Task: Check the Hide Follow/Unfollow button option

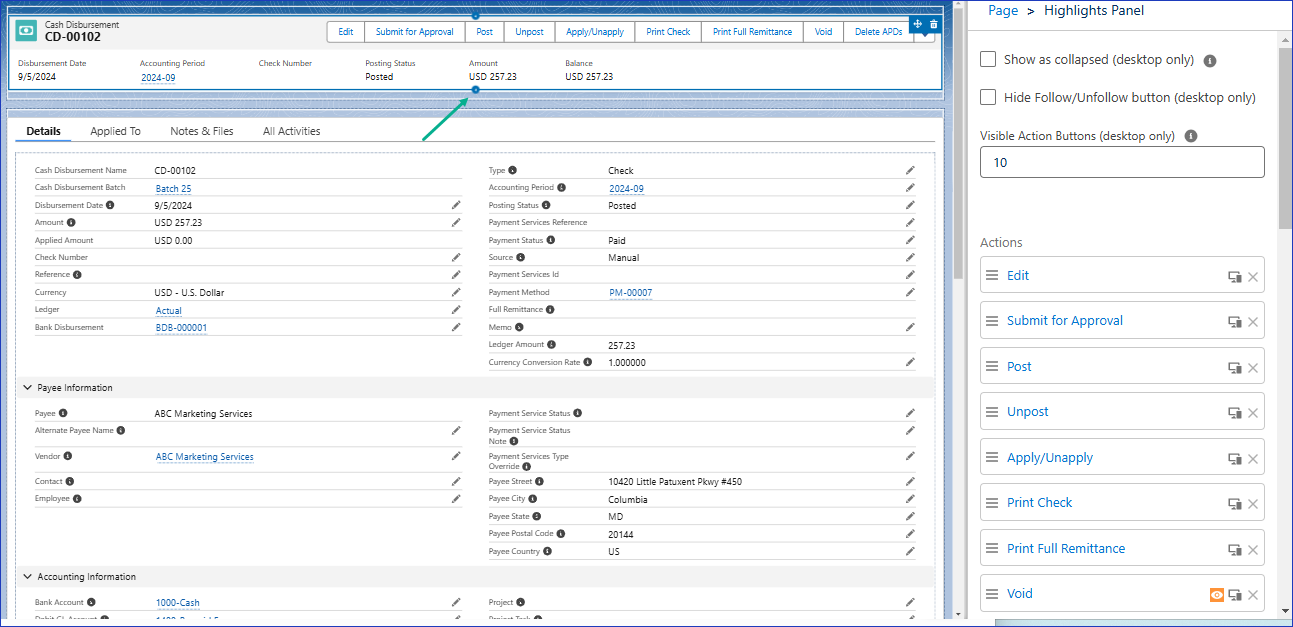Action: coord(988,97)
